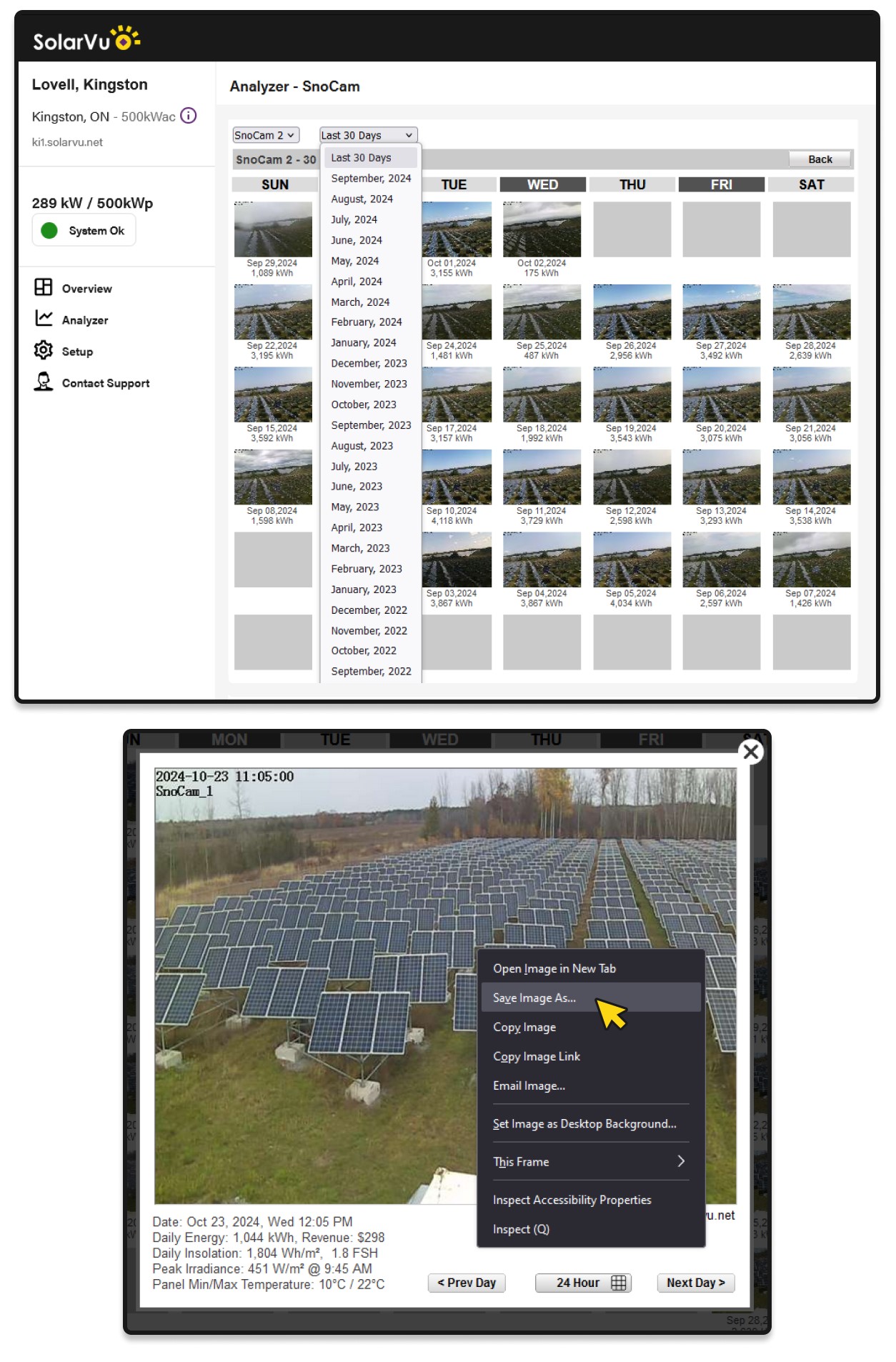Viewport: 896px width, 1362px height.
Task: Select September, 2024 from the list
Action: tap(371, 179)
